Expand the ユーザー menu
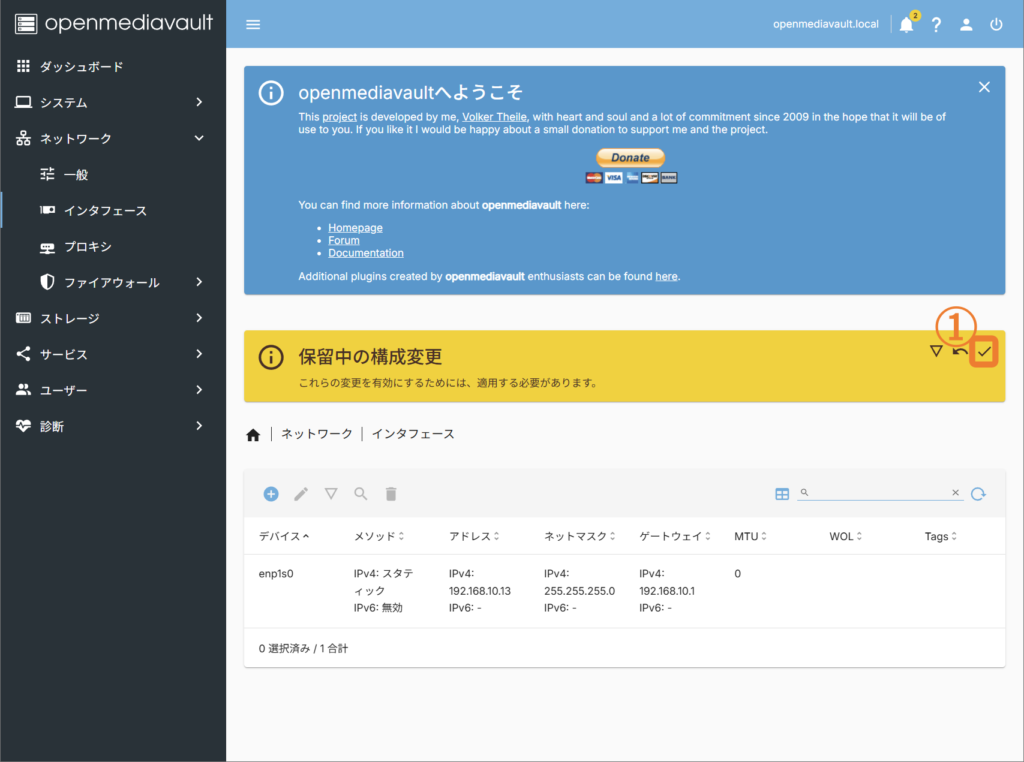1024x762 pixels. [112, 390]
